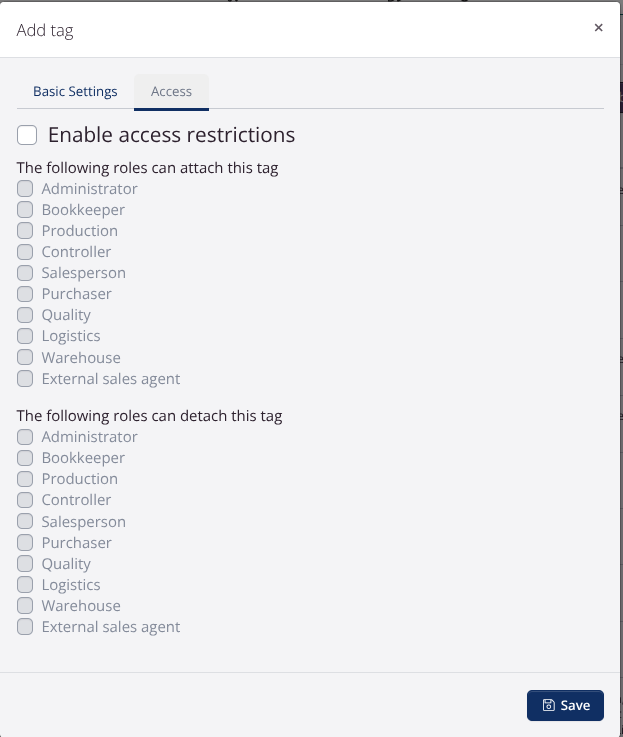Check Logistics under detach roles

pos(25,585)
